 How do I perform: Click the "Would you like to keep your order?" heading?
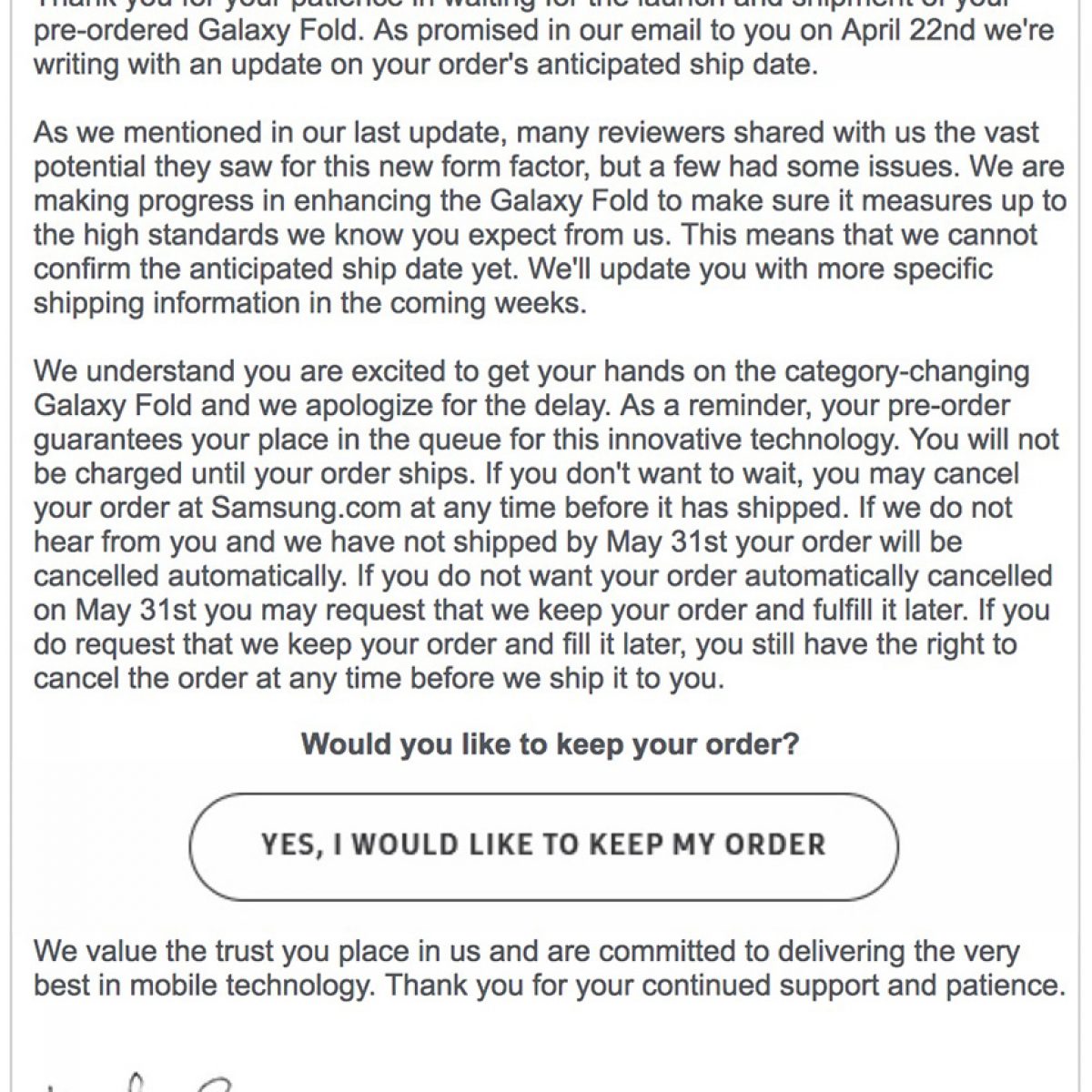point(550,743)
